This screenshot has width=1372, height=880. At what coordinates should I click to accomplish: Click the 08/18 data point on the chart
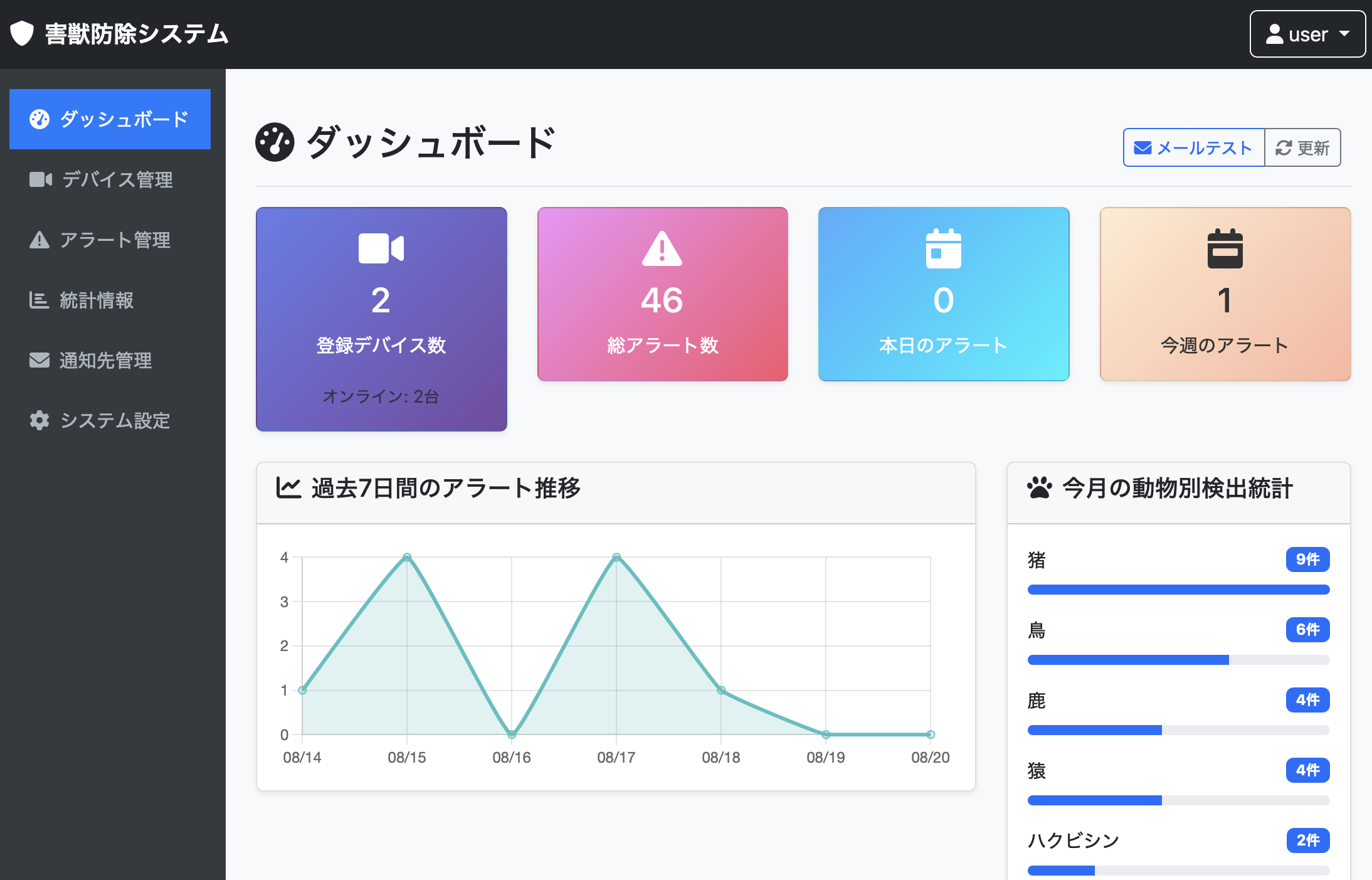721,690
